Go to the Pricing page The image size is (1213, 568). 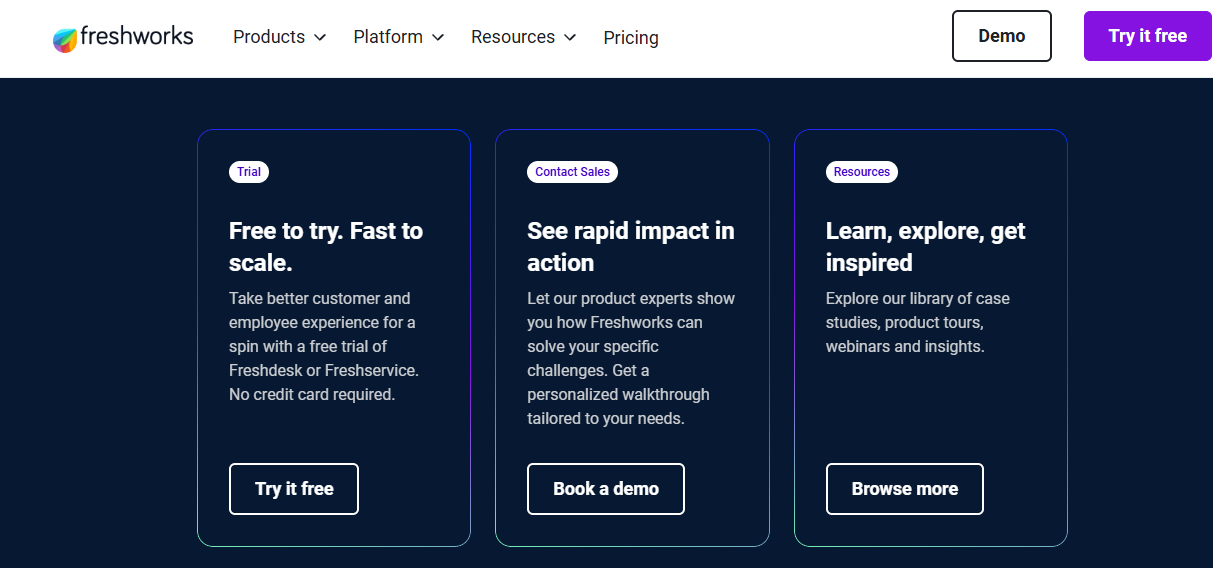631,38
